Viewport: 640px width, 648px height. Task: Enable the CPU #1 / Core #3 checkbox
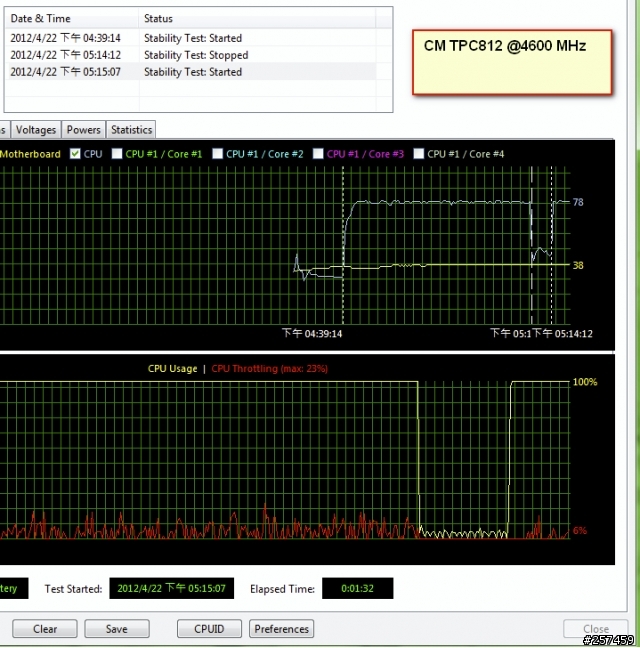coord(318,154)
